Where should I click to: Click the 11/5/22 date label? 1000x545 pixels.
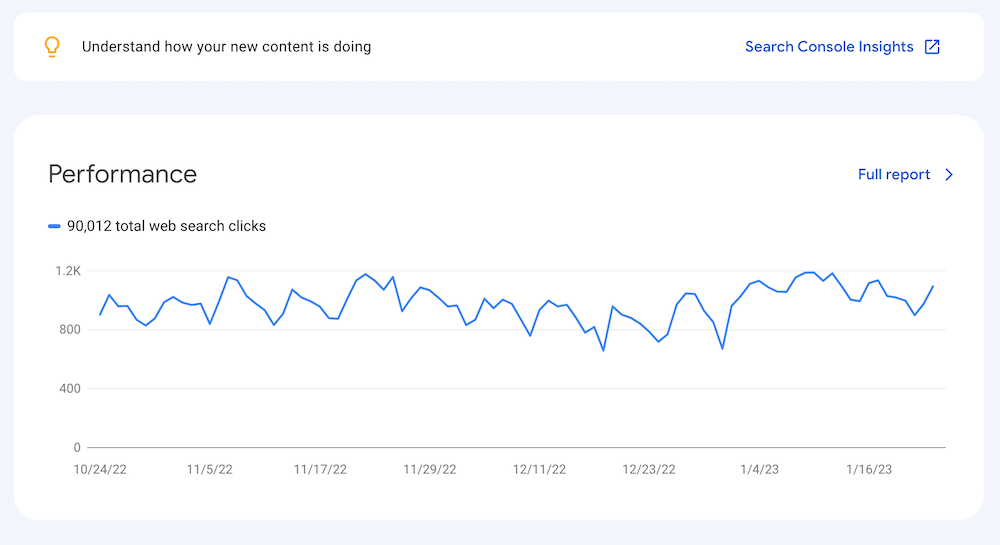(211, 468)
